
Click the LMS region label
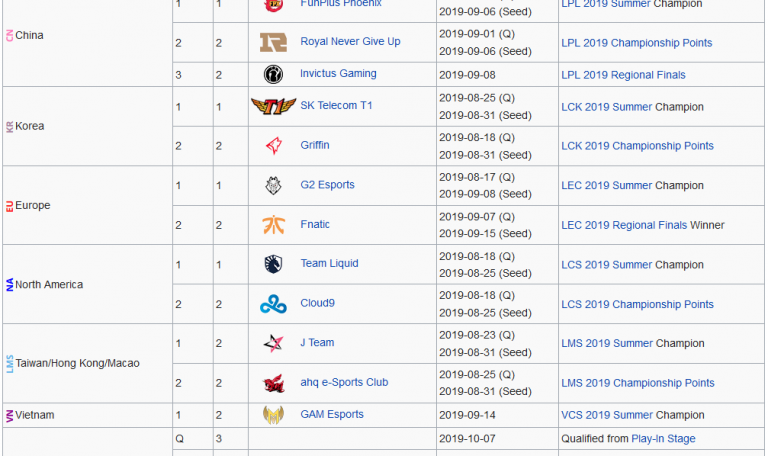10,364
